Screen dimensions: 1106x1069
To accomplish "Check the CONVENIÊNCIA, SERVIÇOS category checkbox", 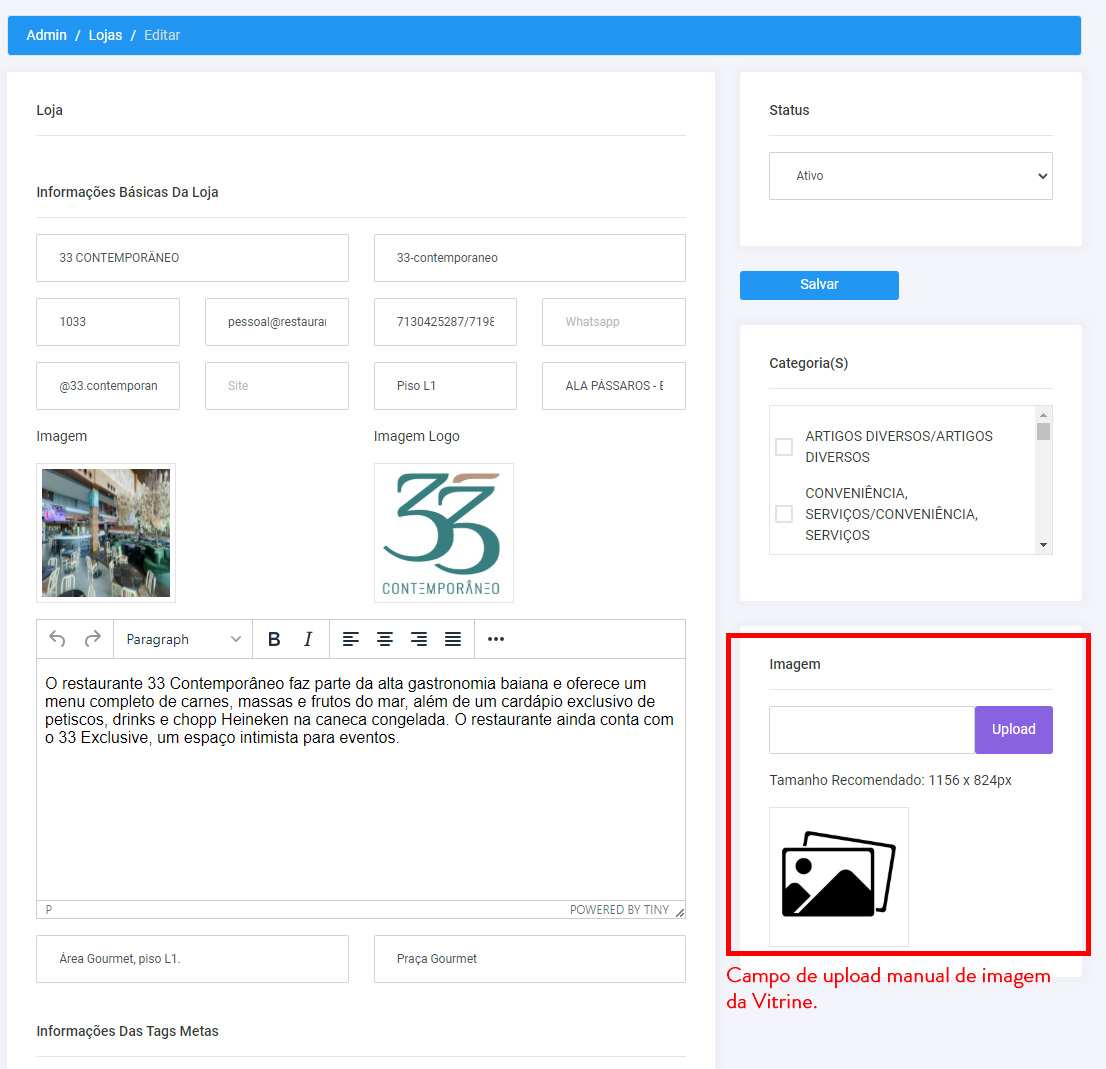I will point(784,514).
